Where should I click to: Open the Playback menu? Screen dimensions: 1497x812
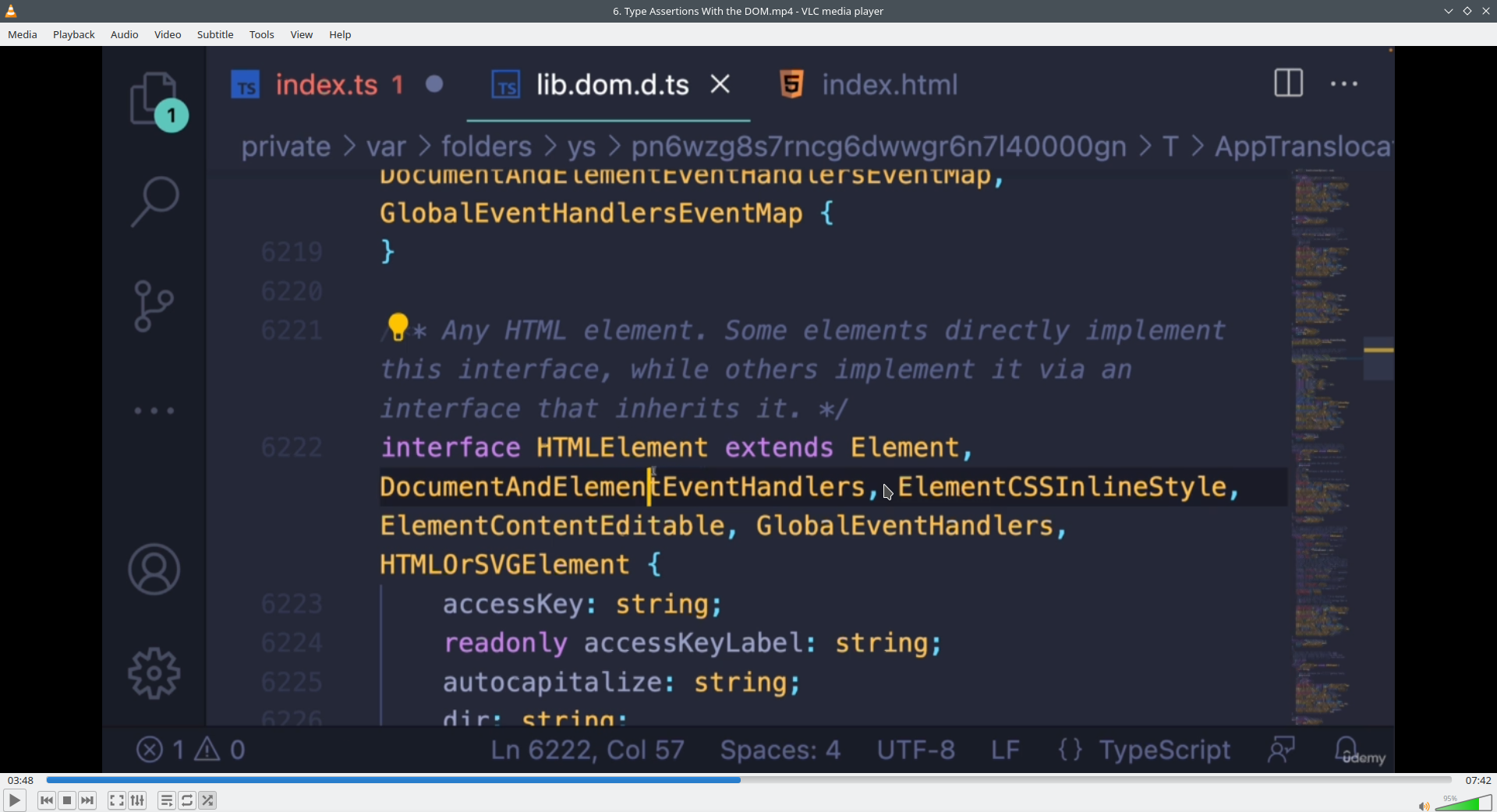pos(74,34)
